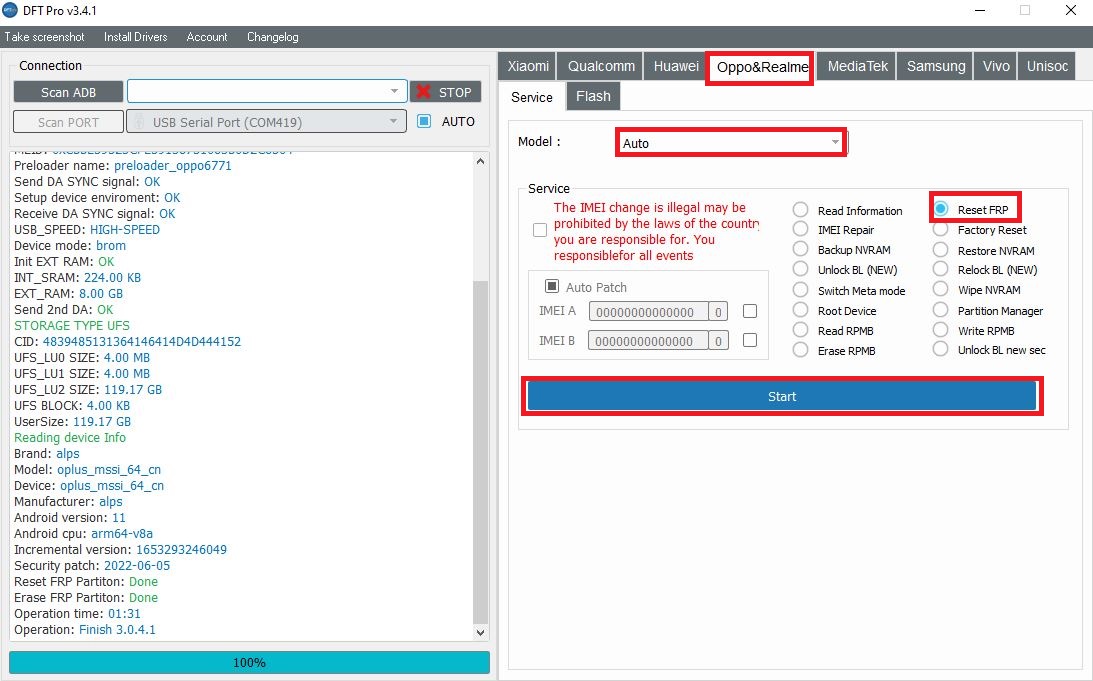Select the Wipe NVRAM option
Screen dimensions: 1093x681
(940, 289)
